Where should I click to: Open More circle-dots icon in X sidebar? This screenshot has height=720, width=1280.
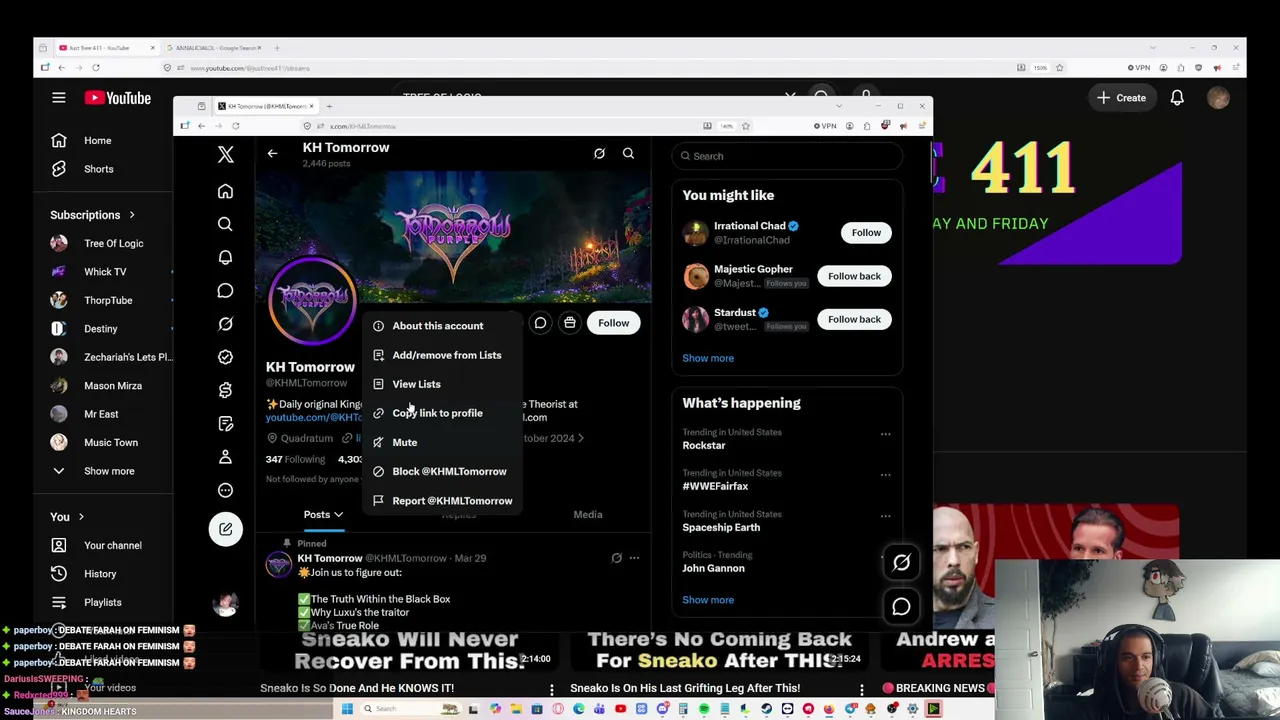225,490
